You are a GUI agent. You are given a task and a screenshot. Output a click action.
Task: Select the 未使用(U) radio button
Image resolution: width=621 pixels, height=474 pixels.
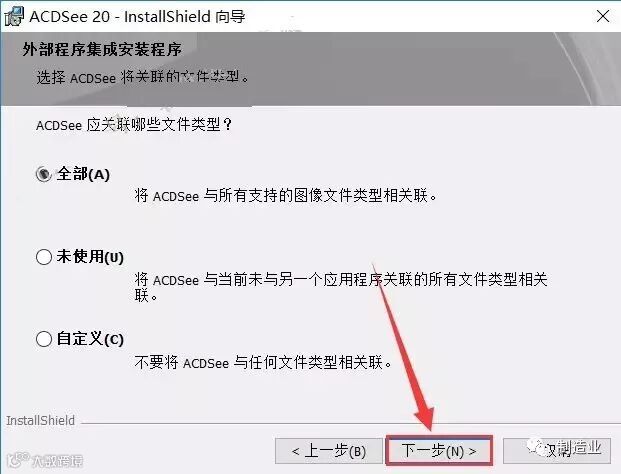pos(44,257)
